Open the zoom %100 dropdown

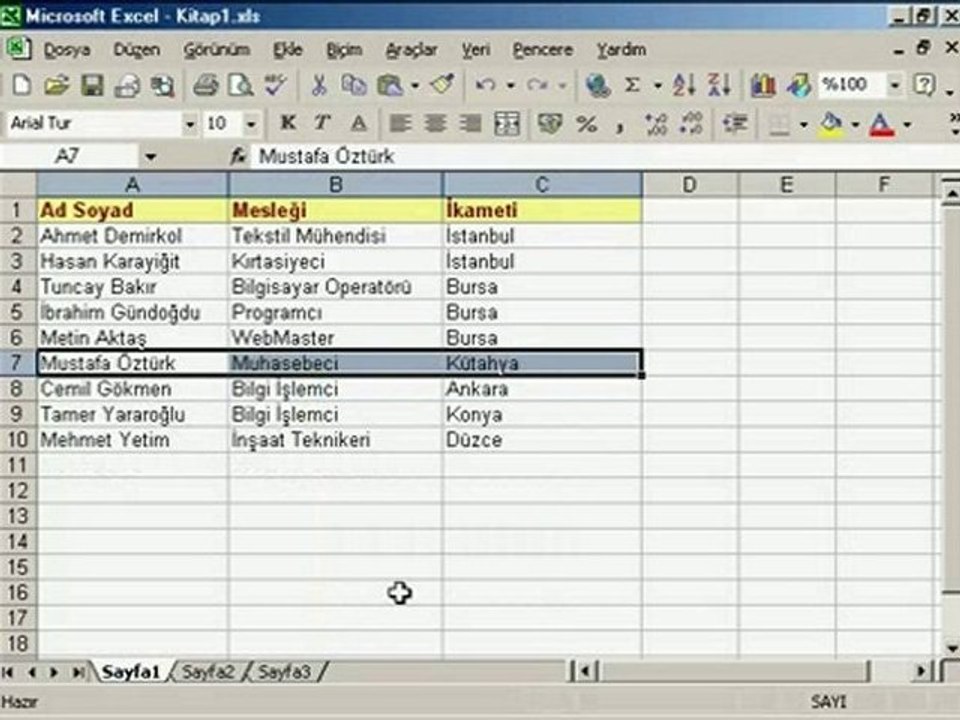(894, 85)
